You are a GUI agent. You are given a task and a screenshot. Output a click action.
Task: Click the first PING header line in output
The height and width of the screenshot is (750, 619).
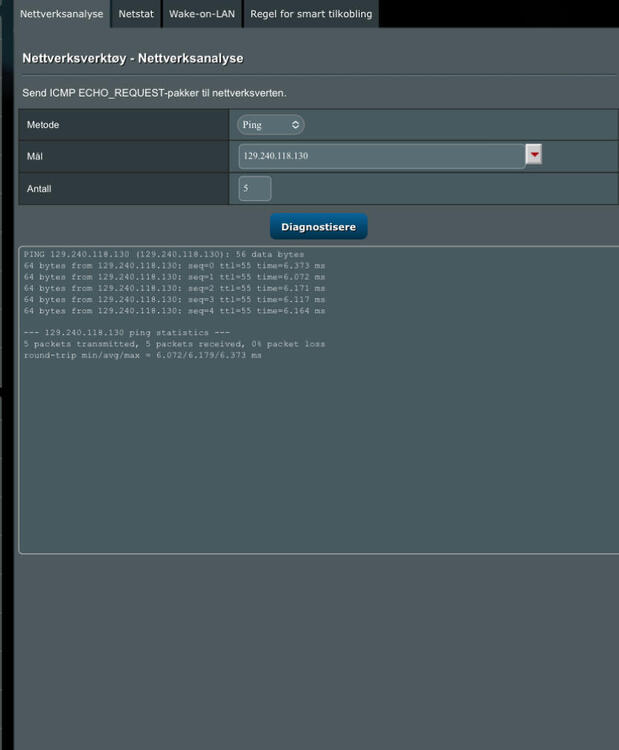coord(164,255)
